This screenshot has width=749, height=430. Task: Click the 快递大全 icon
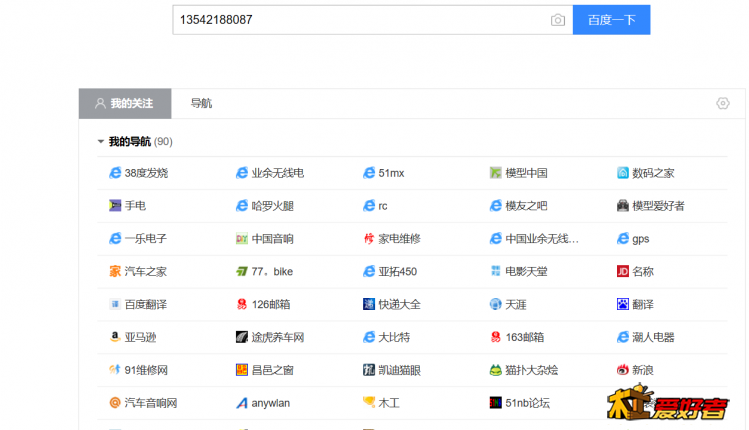(369, 304)
